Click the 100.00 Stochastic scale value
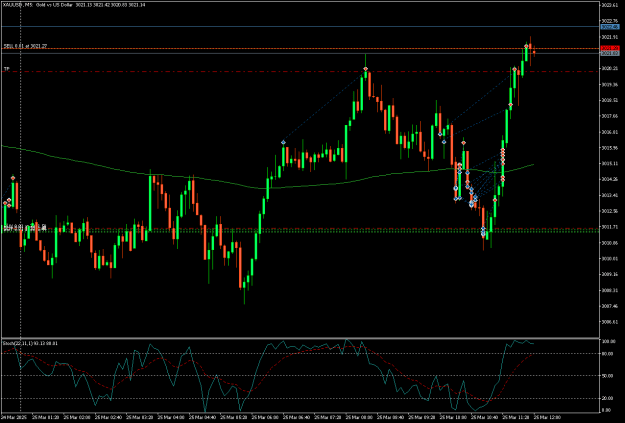Screen dimensions: 625x423 (x=608, y=342)
